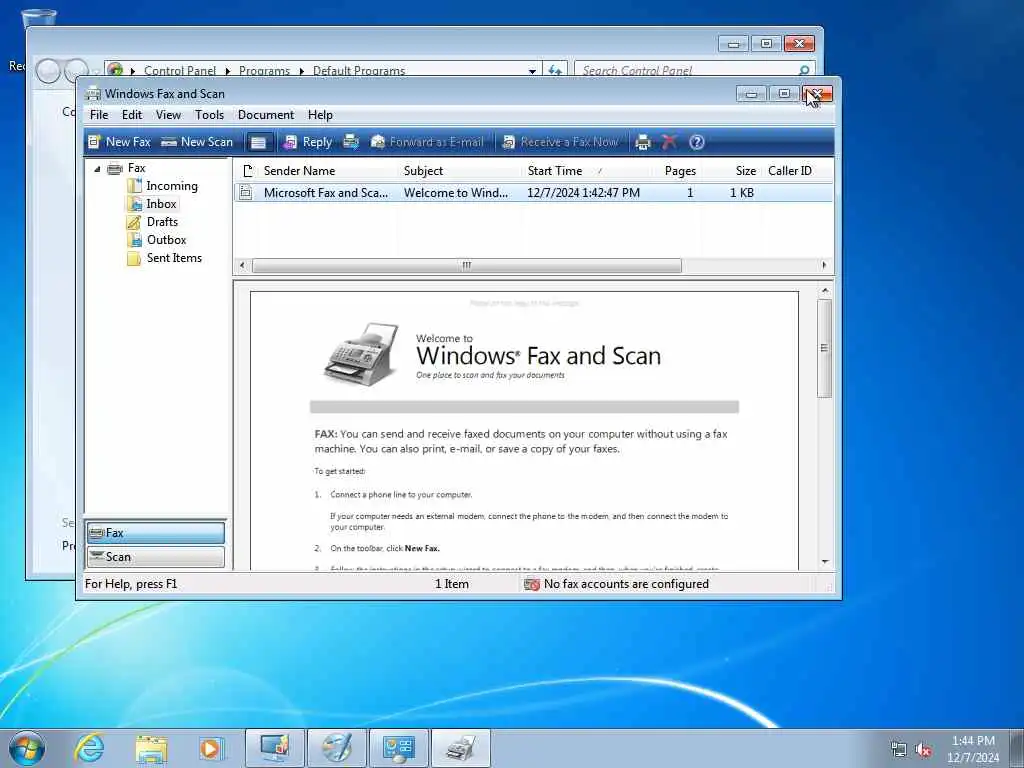Click the network tray icon
This screenshot has width=1024, height=768.
[x=899, y=750]
